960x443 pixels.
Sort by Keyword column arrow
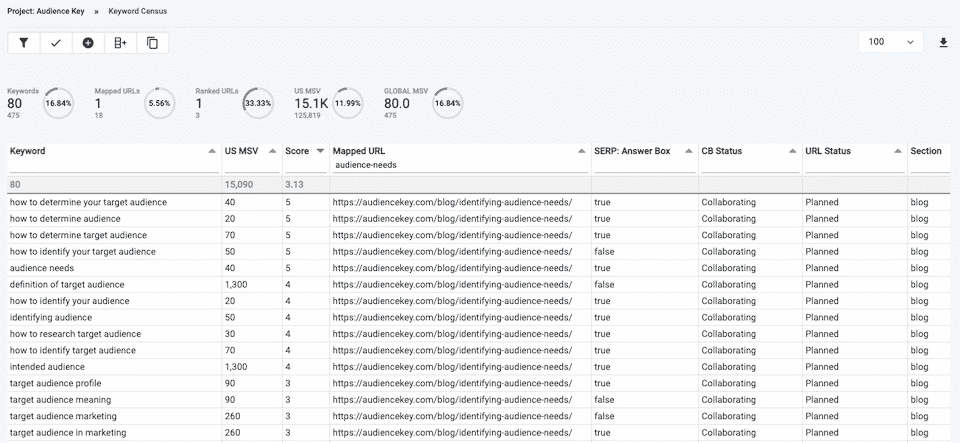[x=212, y=151]
